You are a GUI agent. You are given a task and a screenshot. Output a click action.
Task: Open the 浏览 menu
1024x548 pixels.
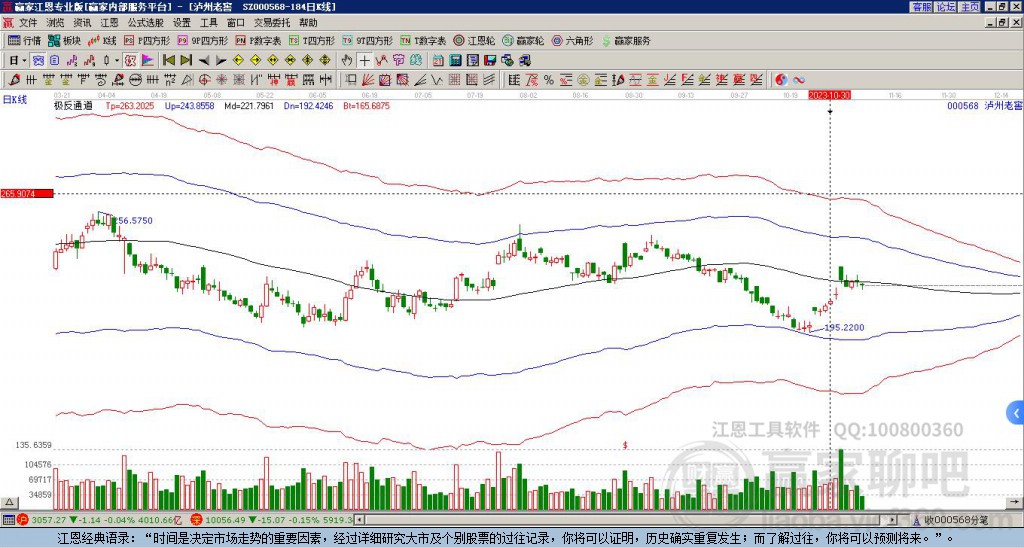(x=55, y=23)
